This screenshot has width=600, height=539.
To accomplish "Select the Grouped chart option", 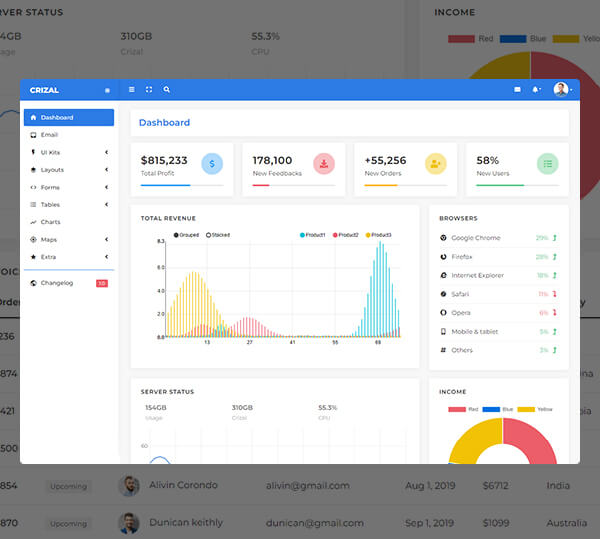I will [x=186, y=235].
